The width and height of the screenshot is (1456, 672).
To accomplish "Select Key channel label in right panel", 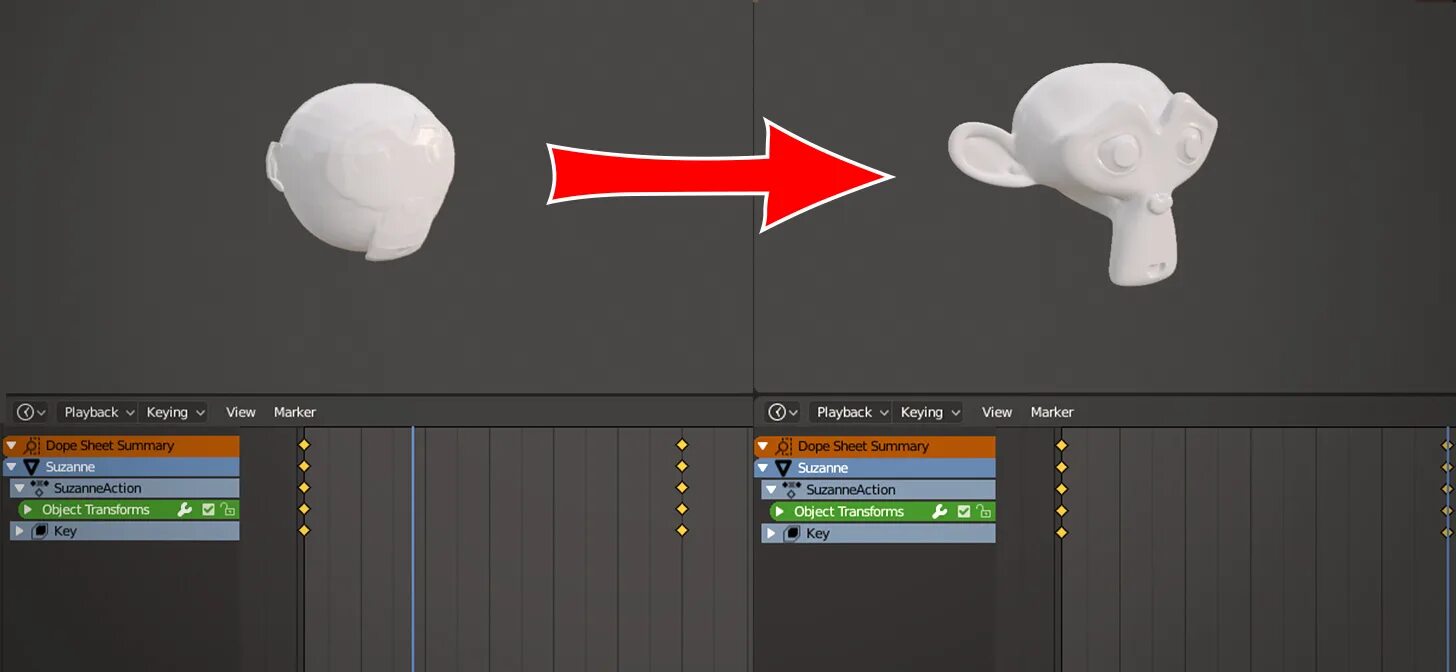I will pos(818,533).
